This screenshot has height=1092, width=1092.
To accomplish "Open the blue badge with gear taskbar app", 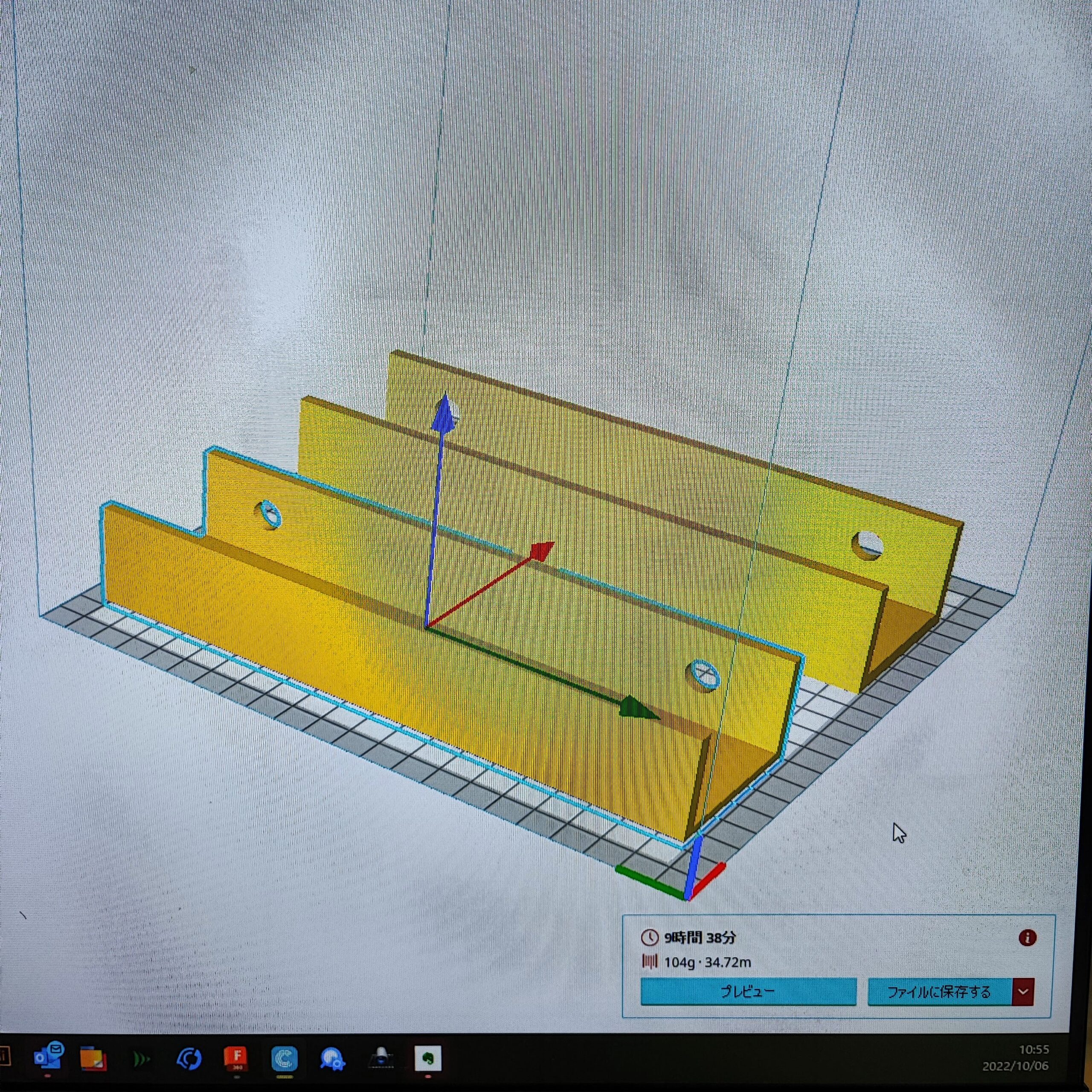I will click(332, 1059).
